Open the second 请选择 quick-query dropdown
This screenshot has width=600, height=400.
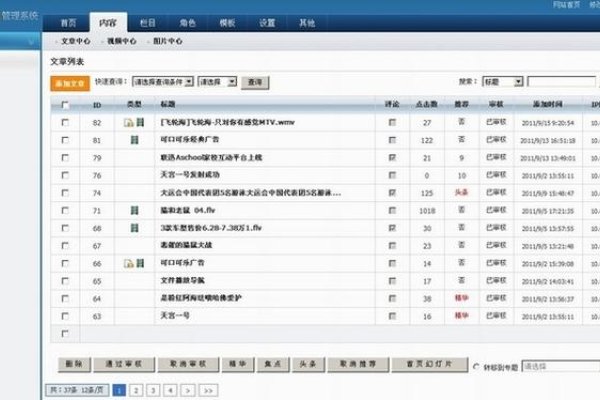(x=217, y=82)
